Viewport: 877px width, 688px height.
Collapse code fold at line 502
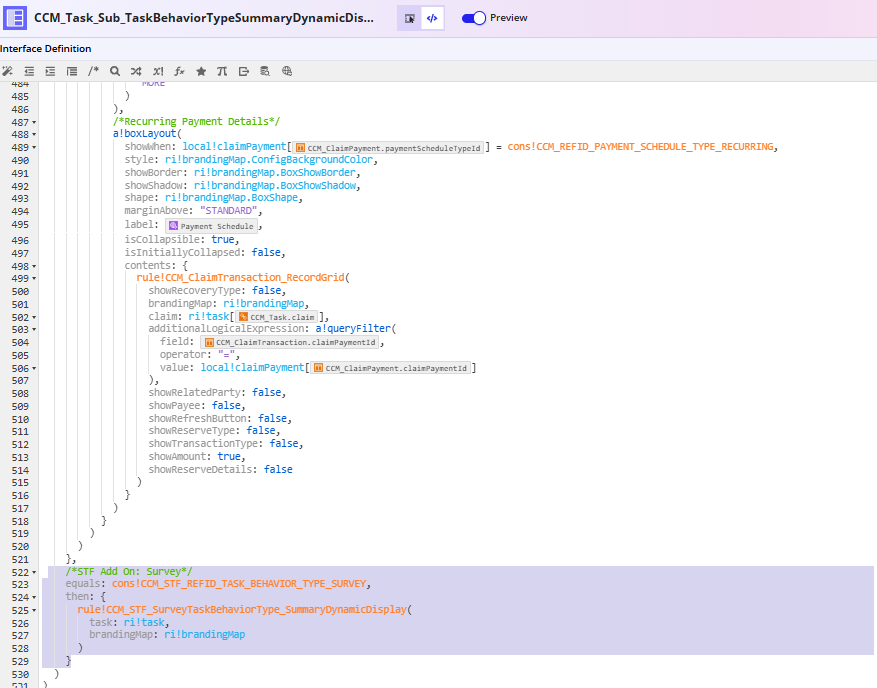(34, 318)
